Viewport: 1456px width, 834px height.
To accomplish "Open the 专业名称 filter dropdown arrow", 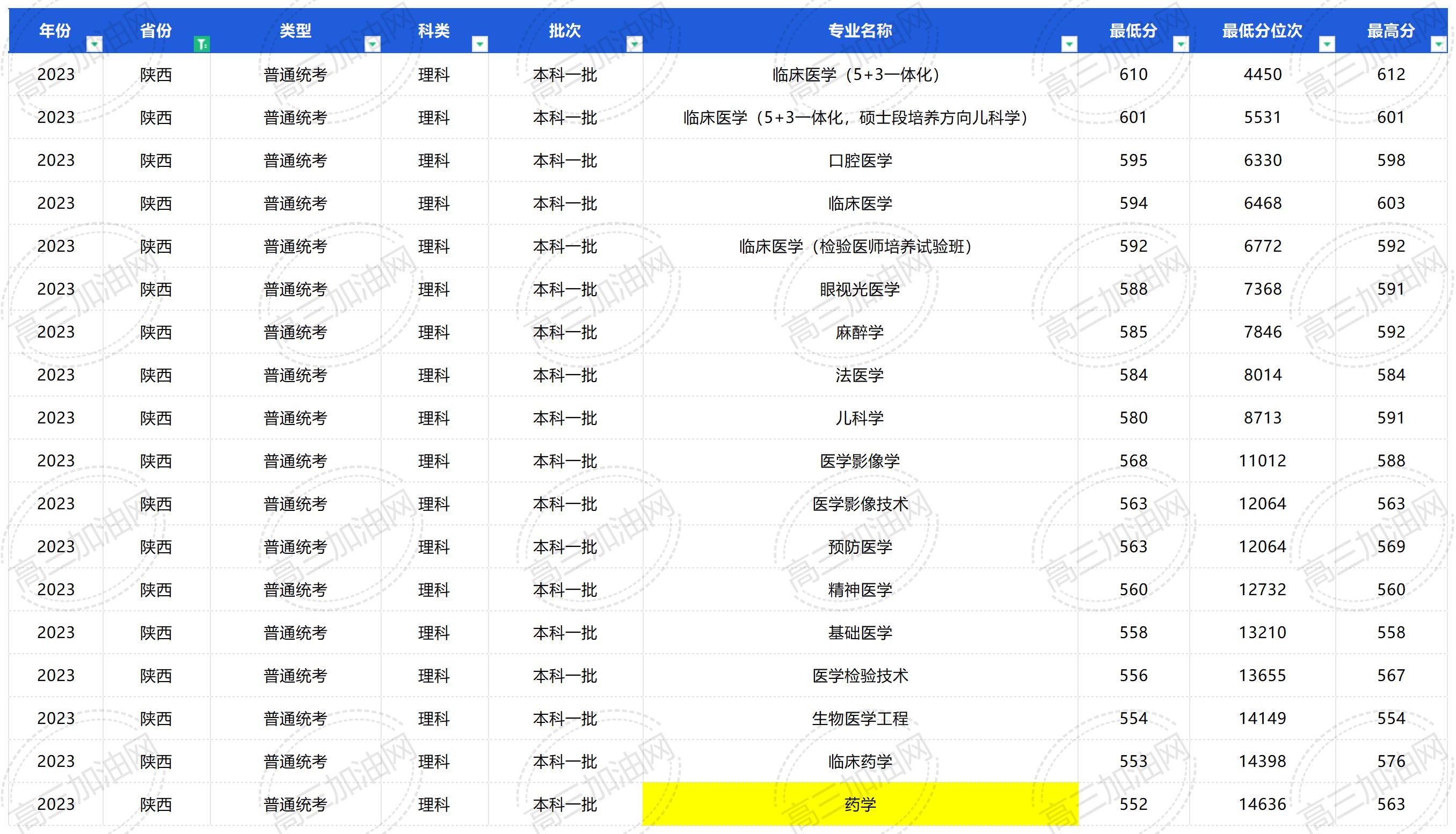I will [x=1069, y=44].
